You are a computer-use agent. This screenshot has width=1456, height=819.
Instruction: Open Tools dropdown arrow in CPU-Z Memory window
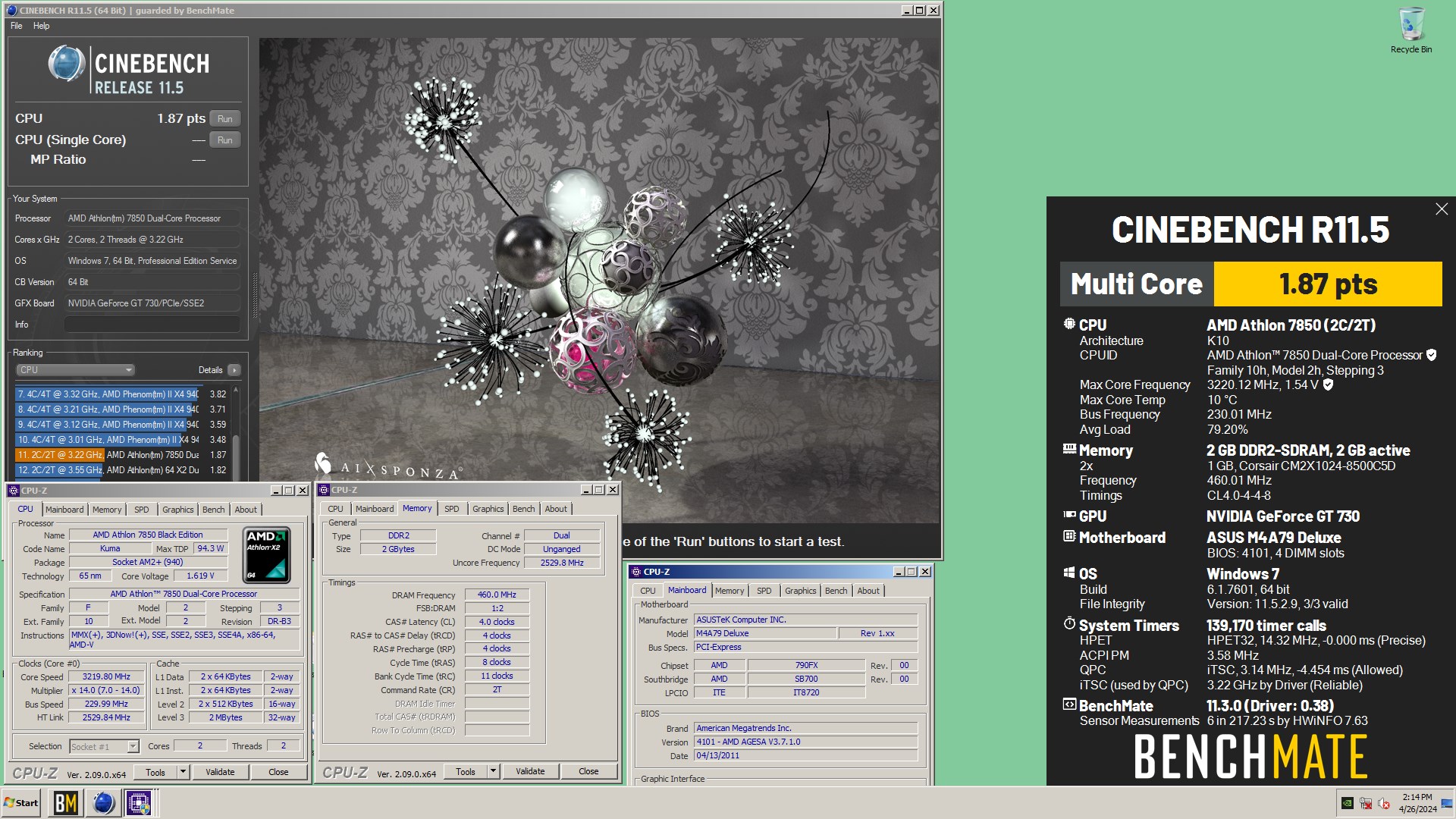[493, 771]
